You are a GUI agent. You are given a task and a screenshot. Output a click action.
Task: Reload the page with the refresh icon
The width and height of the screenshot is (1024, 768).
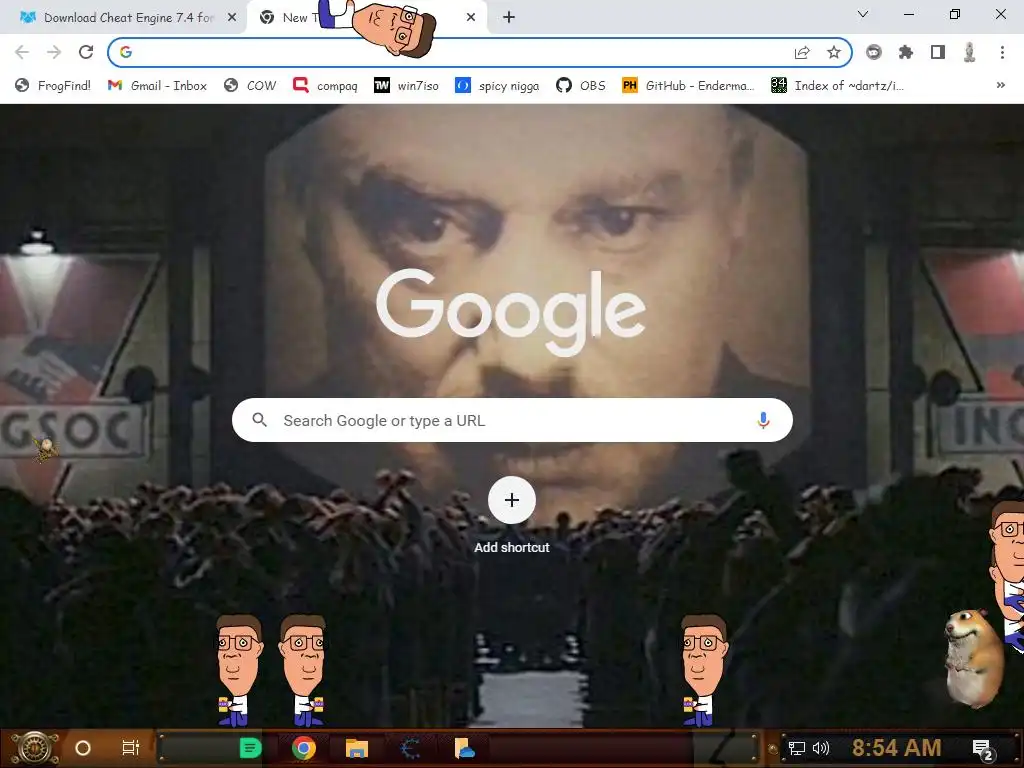[x=86, y=52]
